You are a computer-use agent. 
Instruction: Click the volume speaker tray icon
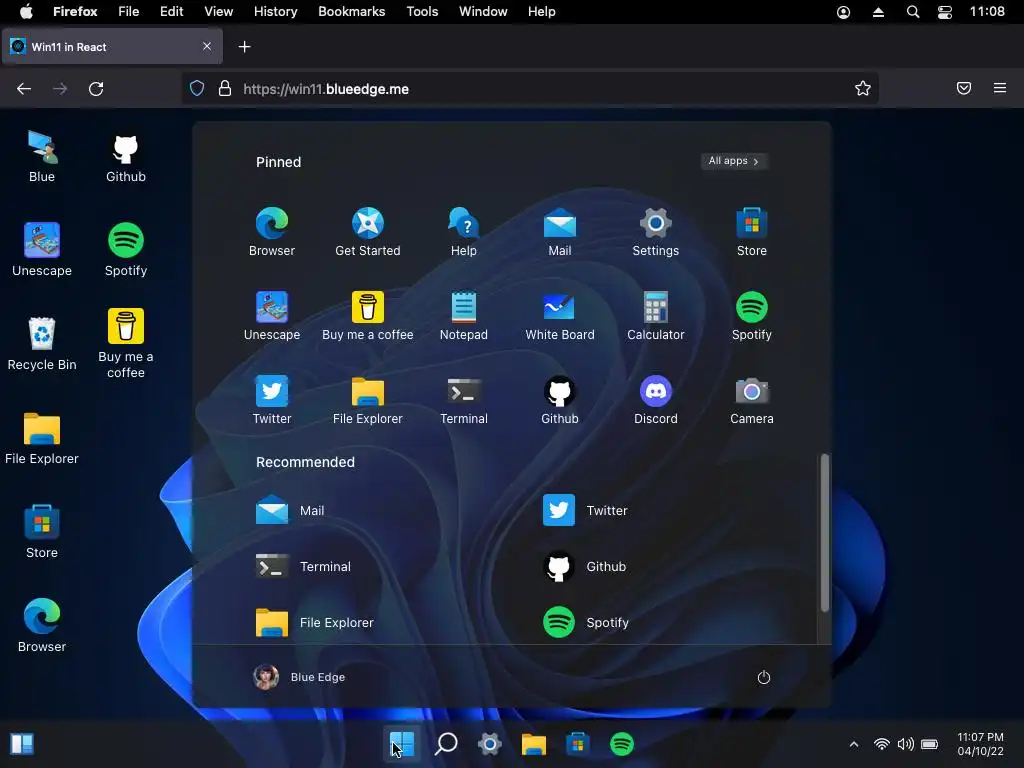(x=905, y=744)
